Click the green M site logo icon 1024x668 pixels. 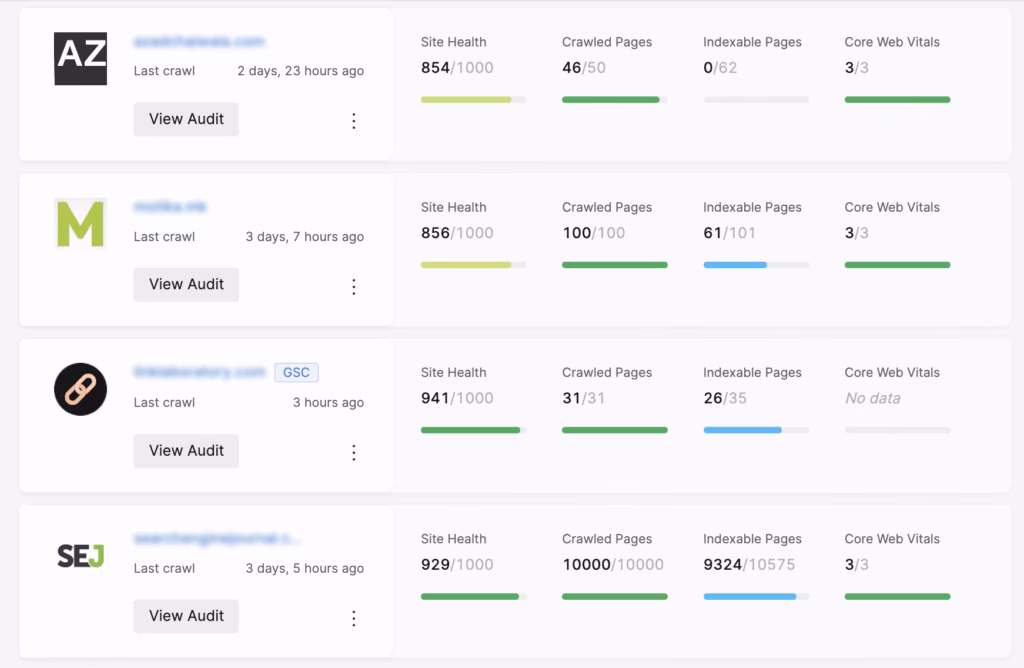point(80,226)
